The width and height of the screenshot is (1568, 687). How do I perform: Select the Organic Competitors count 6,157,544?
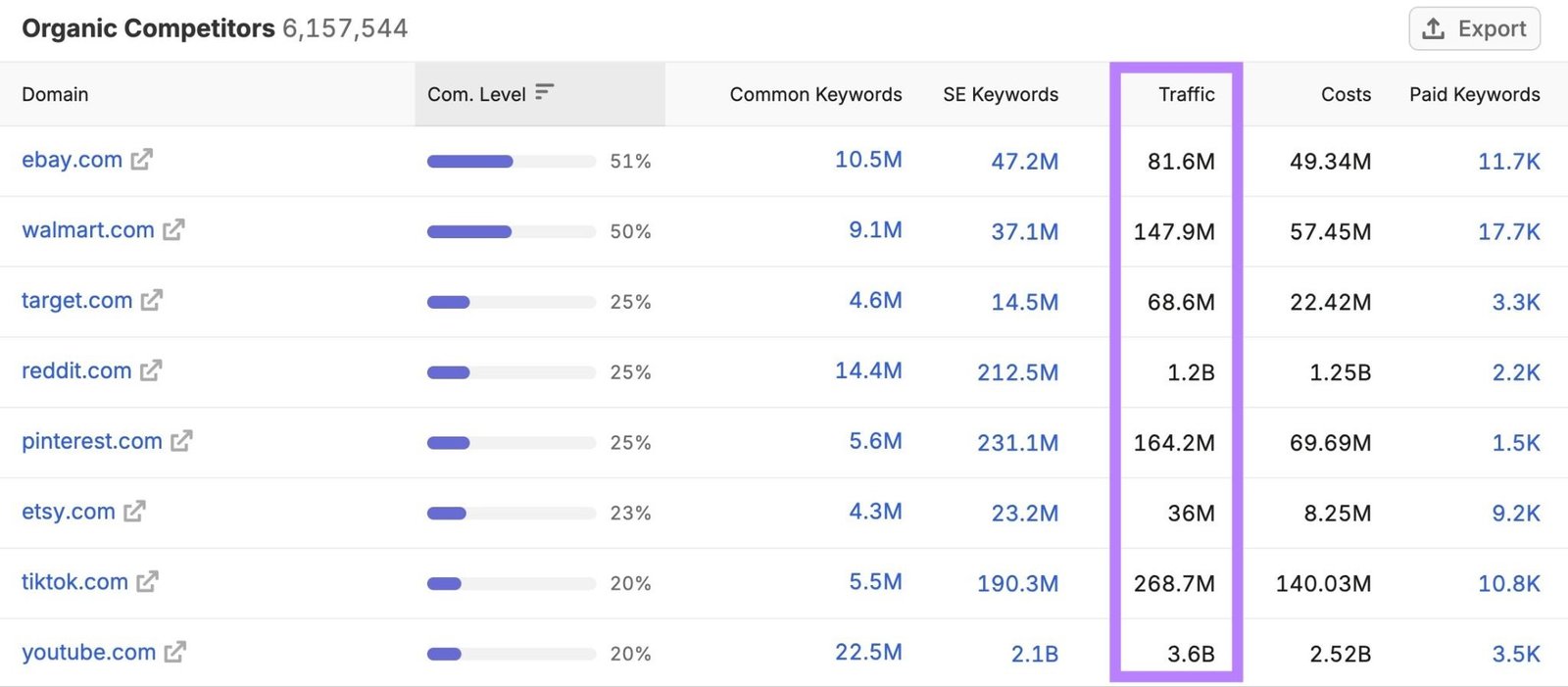345,28
